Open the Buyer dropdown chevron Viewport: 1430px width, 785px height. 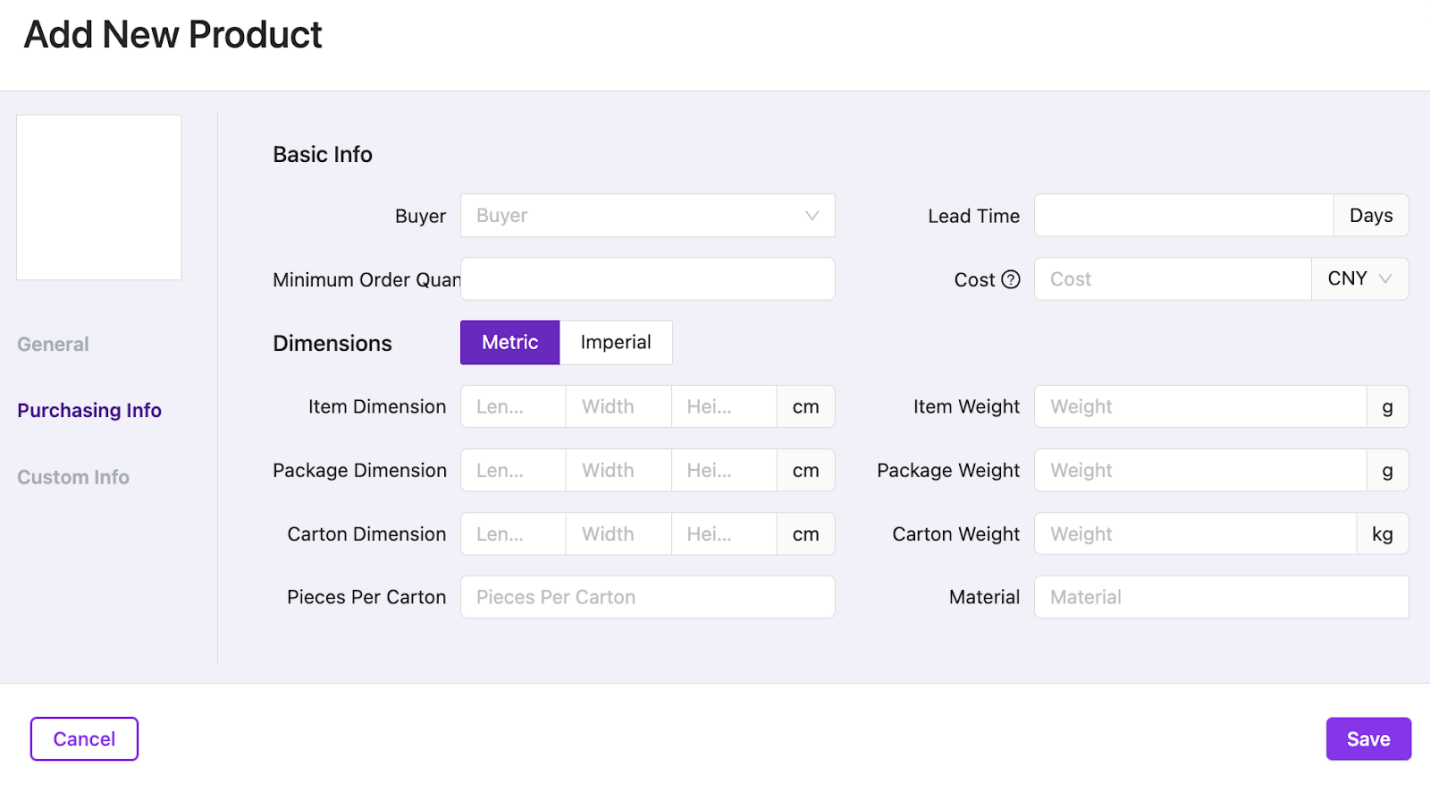tap(812, 216)
